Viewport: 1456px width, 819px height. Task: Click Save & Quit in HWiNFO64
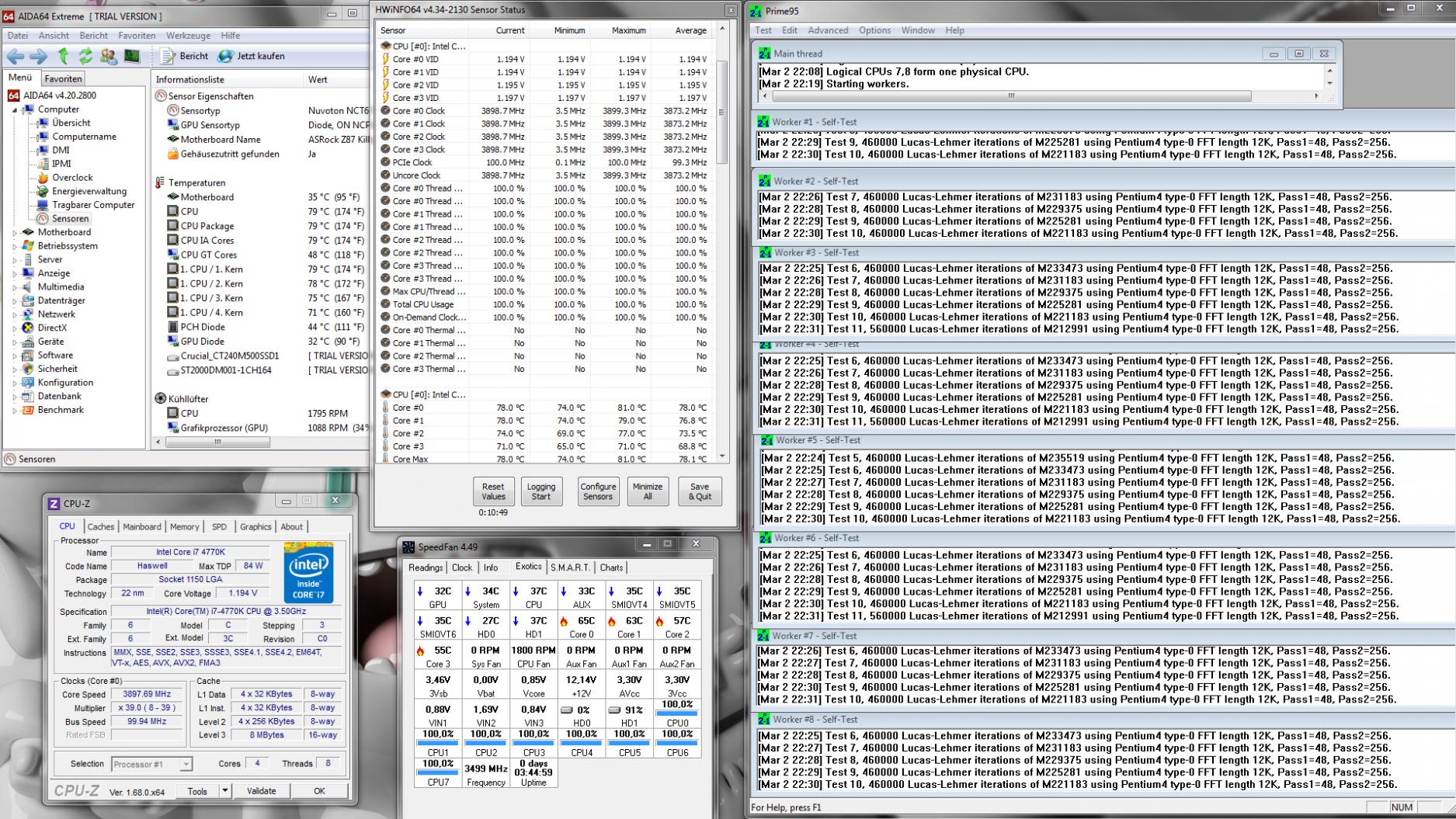(700, 491)
